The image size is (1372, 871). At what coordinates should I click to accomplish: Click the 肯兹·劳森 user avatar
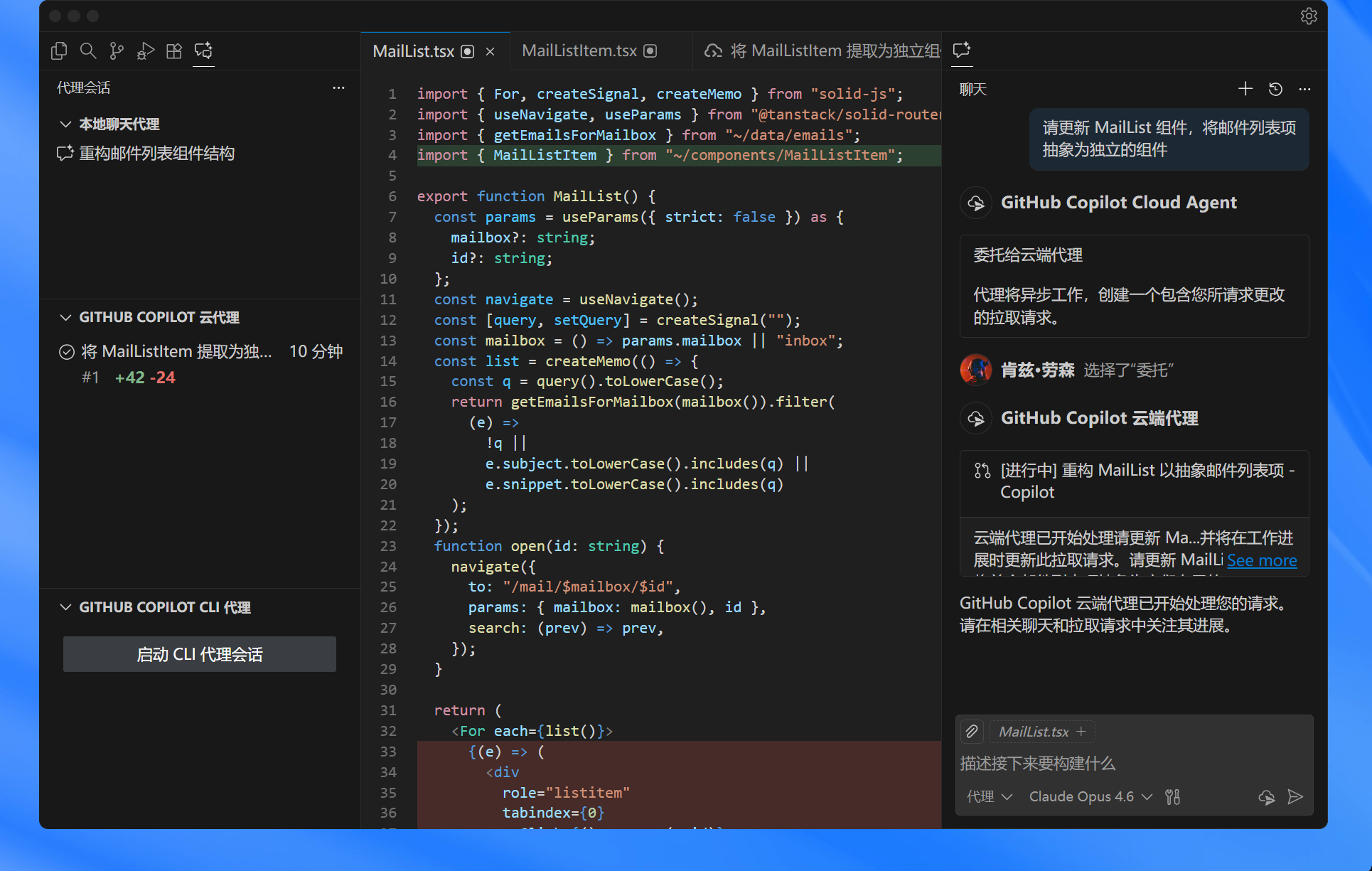pos(976,370)
